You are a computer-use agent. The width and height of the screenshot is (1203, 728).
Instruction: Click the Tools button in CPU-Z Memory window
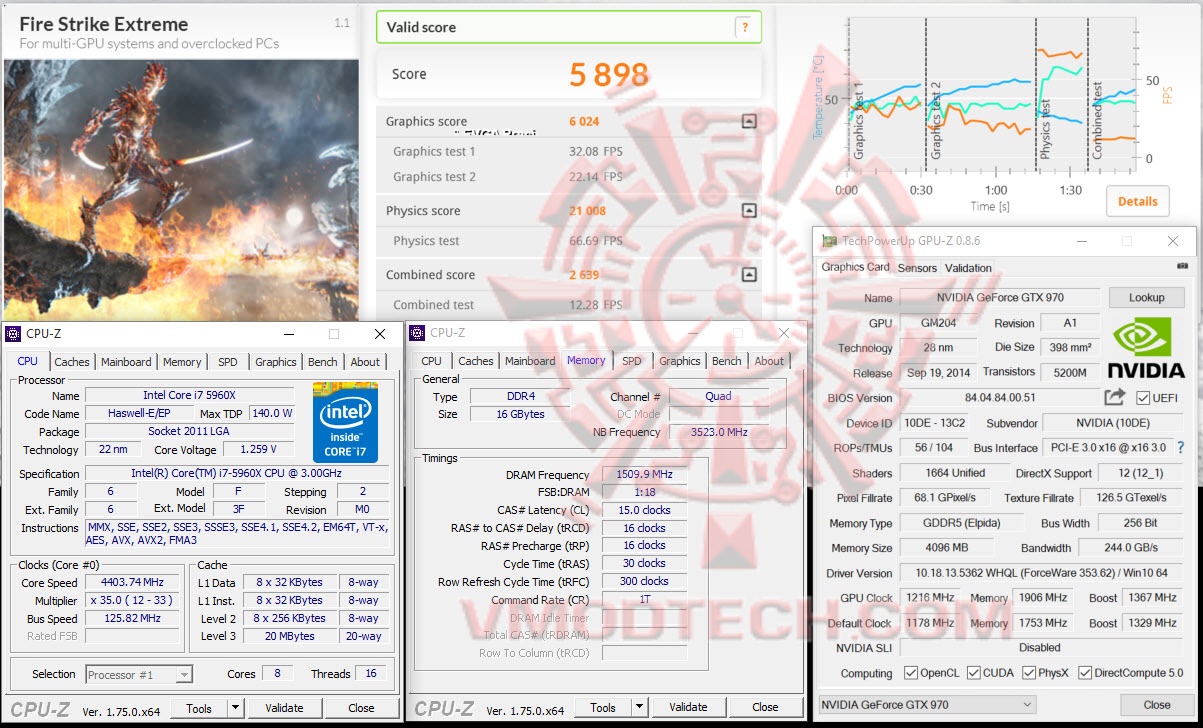[x=603, y=707]
